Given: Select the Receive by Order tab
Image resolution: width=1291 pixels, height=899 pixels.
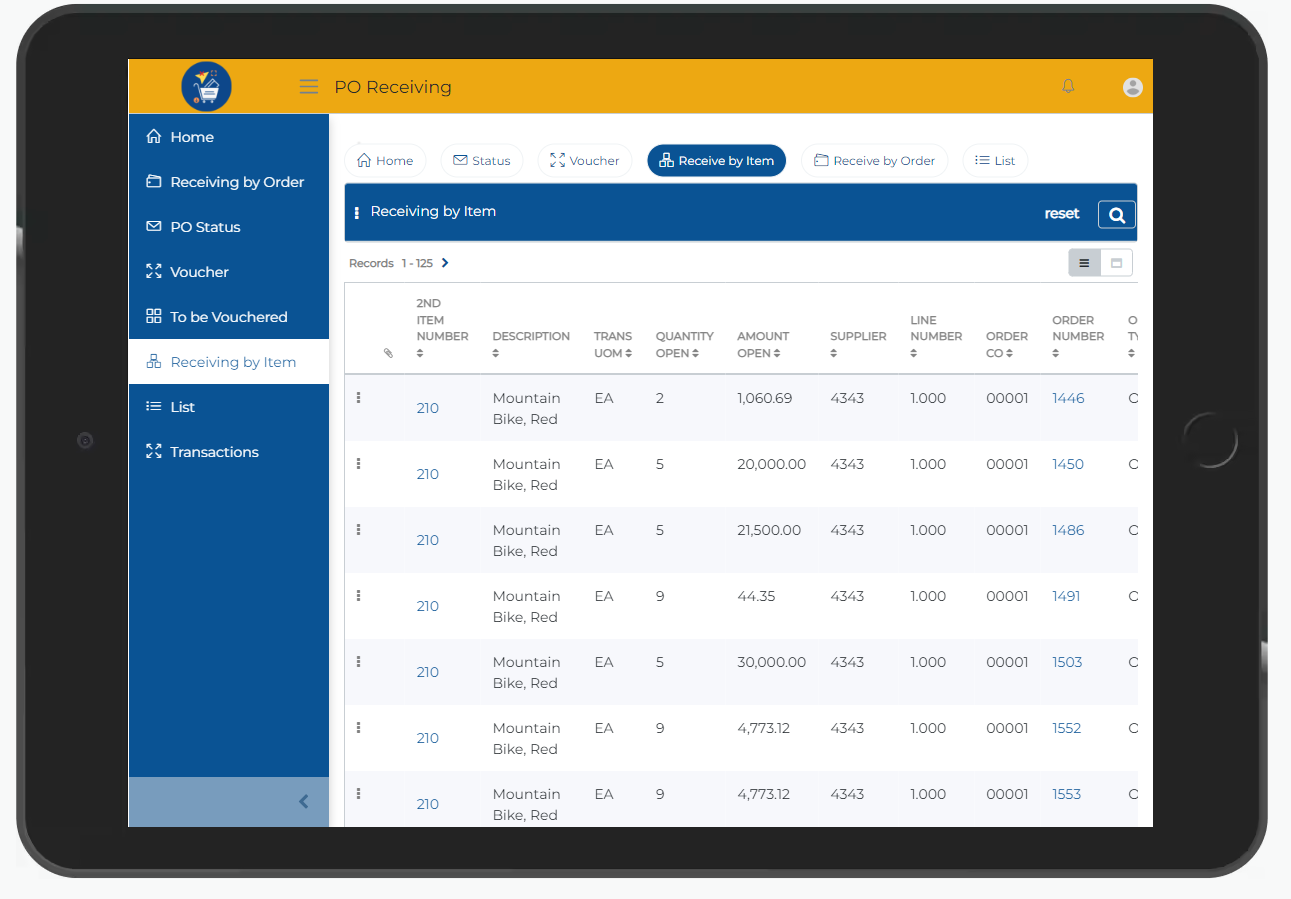Looking at the screenshot, I should [874, 161].
